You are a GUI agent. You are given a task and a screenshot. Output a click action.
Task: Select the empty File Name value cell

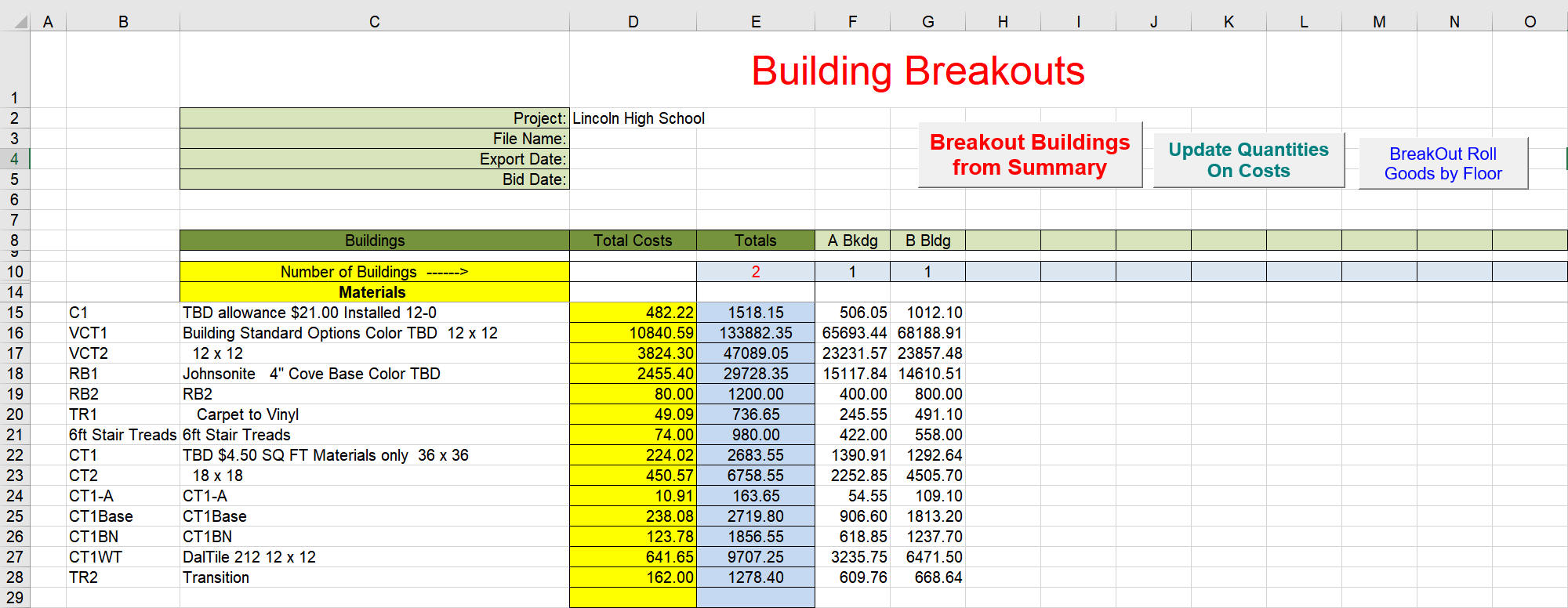point(632,139)
